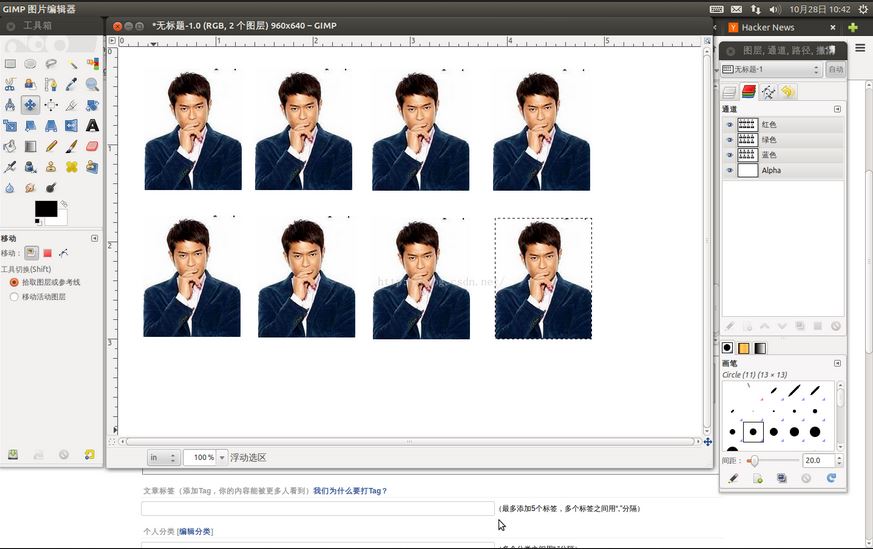This screenshot has height=549, width=873.
Task: Click the 文章标签 tag input field
Action: click(x=318, y=508)
